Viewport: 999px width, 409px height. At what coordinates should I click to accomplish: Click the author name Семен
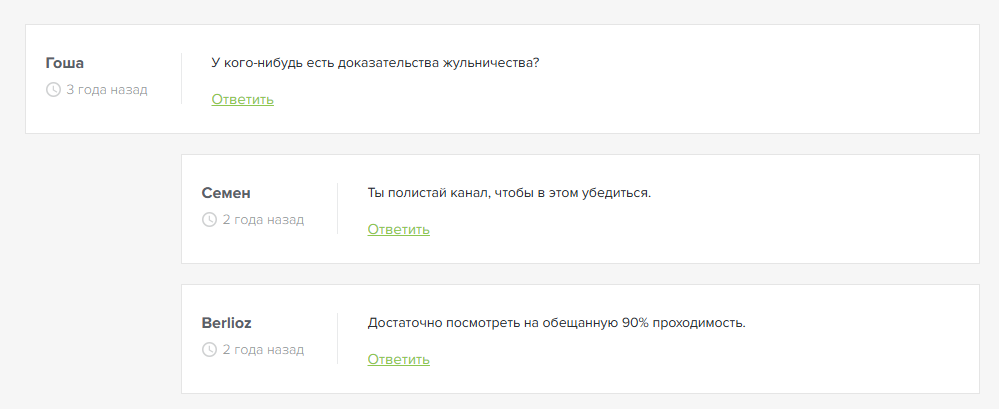(226, 193)
